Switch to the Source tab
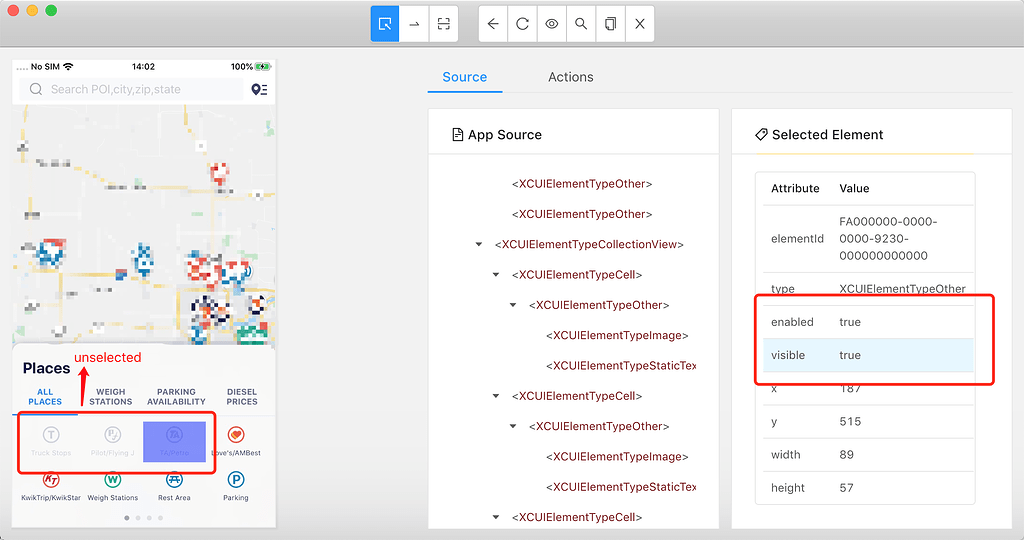 point(465,77)
